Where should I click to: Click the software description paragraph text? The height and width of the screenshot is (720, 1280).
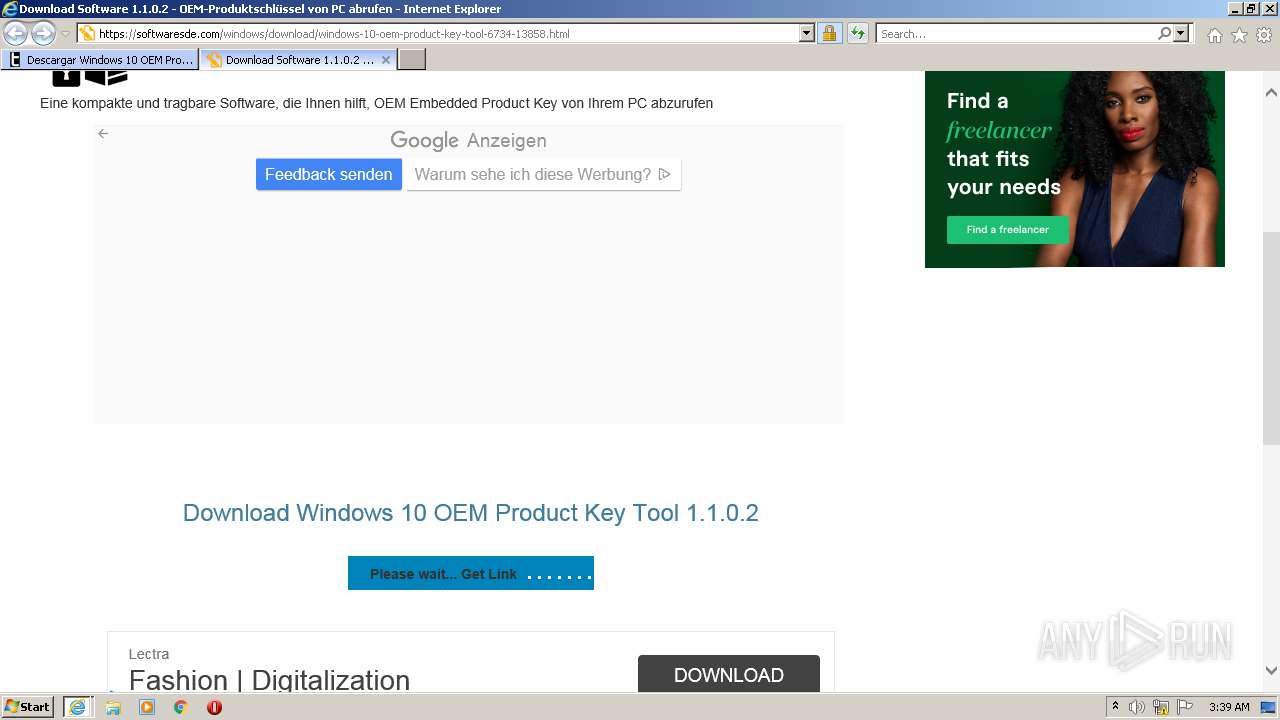376,103
